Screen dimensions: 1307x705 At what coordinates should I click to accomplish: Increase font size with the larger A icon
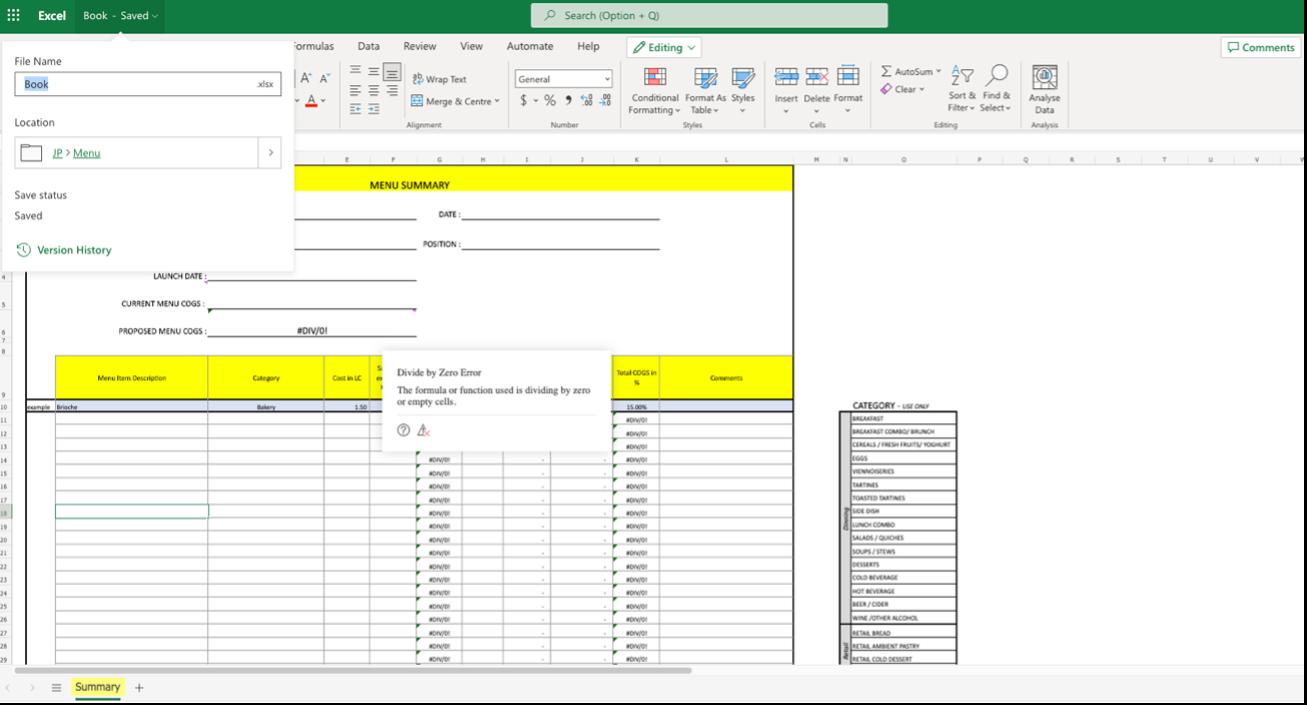pyautogui.click(x=307, y=78)
